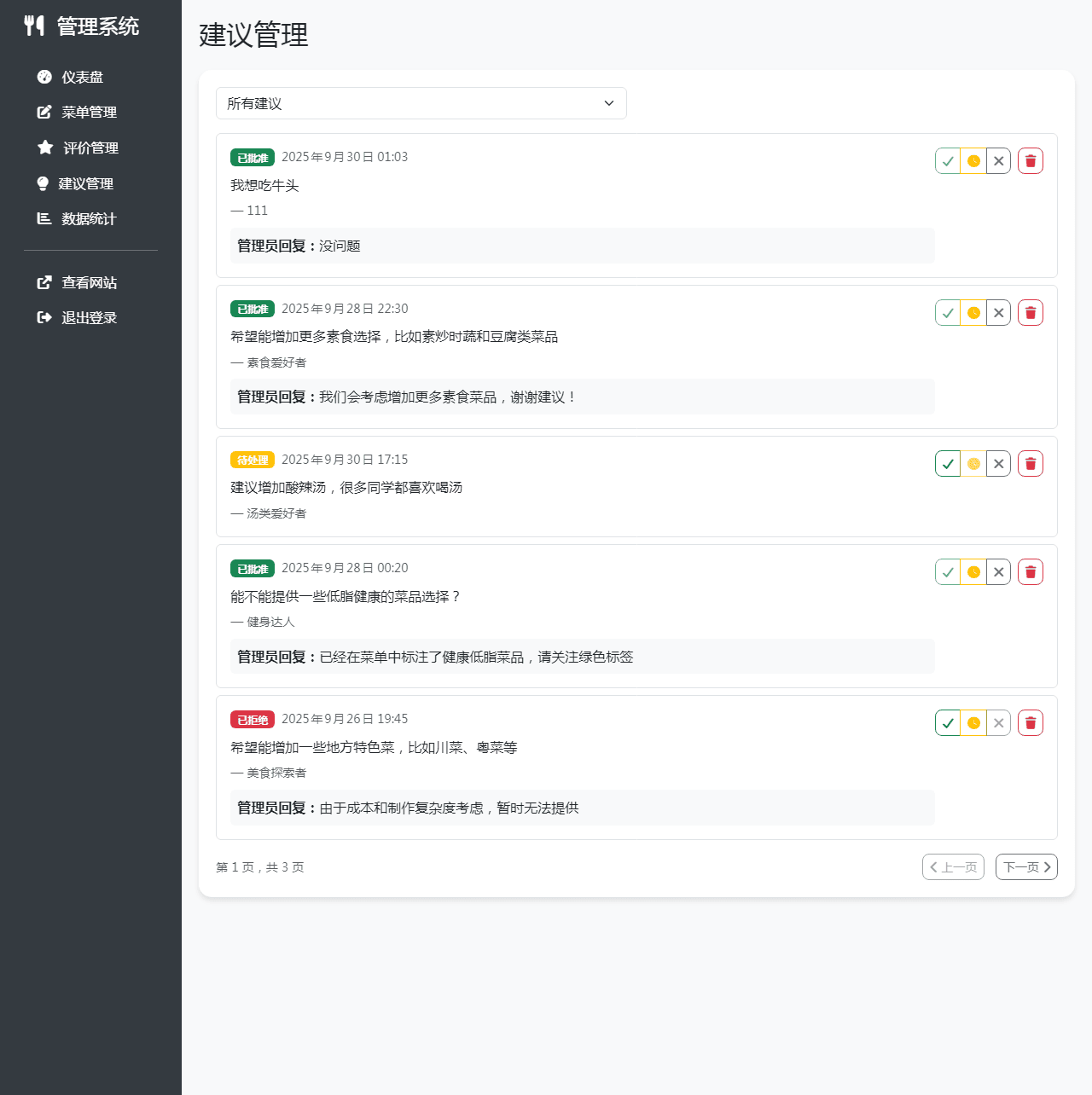Delete the 酸辣汤 suggestion using trash icon
The image size is (1092, 1095).
(x=1030, y=463)
